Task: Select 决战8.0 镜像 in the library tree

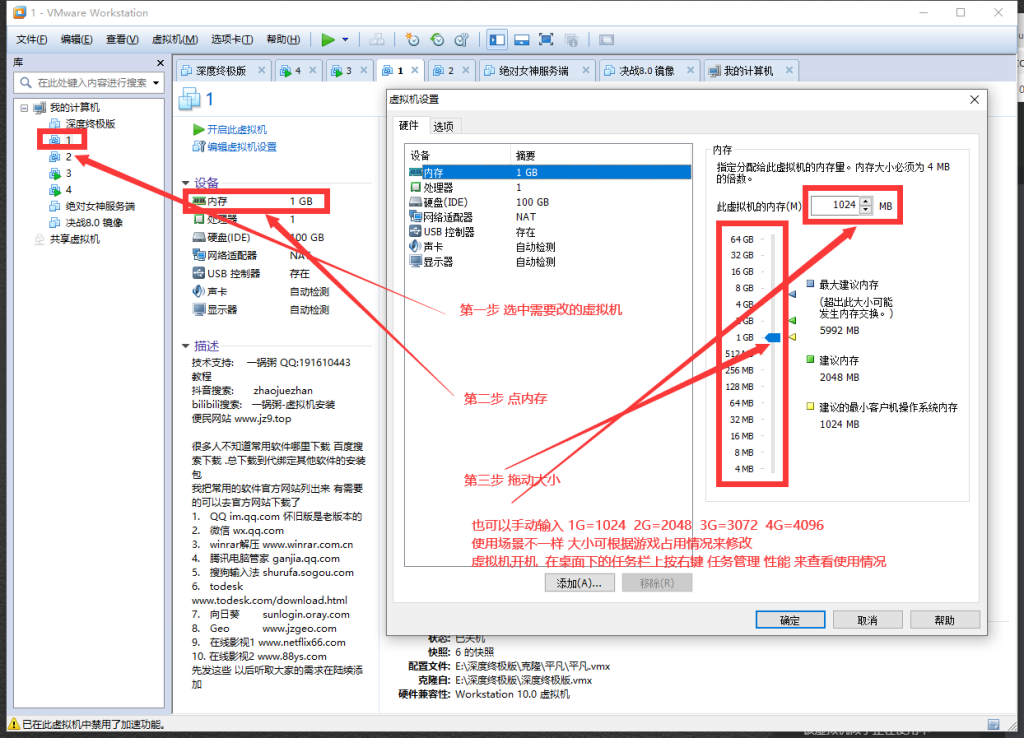Action: coord(94,223)
